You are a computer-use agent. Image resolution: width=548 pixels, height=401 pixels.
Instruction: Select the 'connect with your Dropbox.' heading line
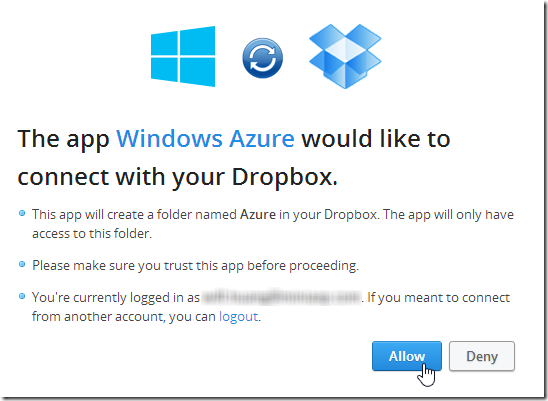pyautogui.click(x=178, y=177)
